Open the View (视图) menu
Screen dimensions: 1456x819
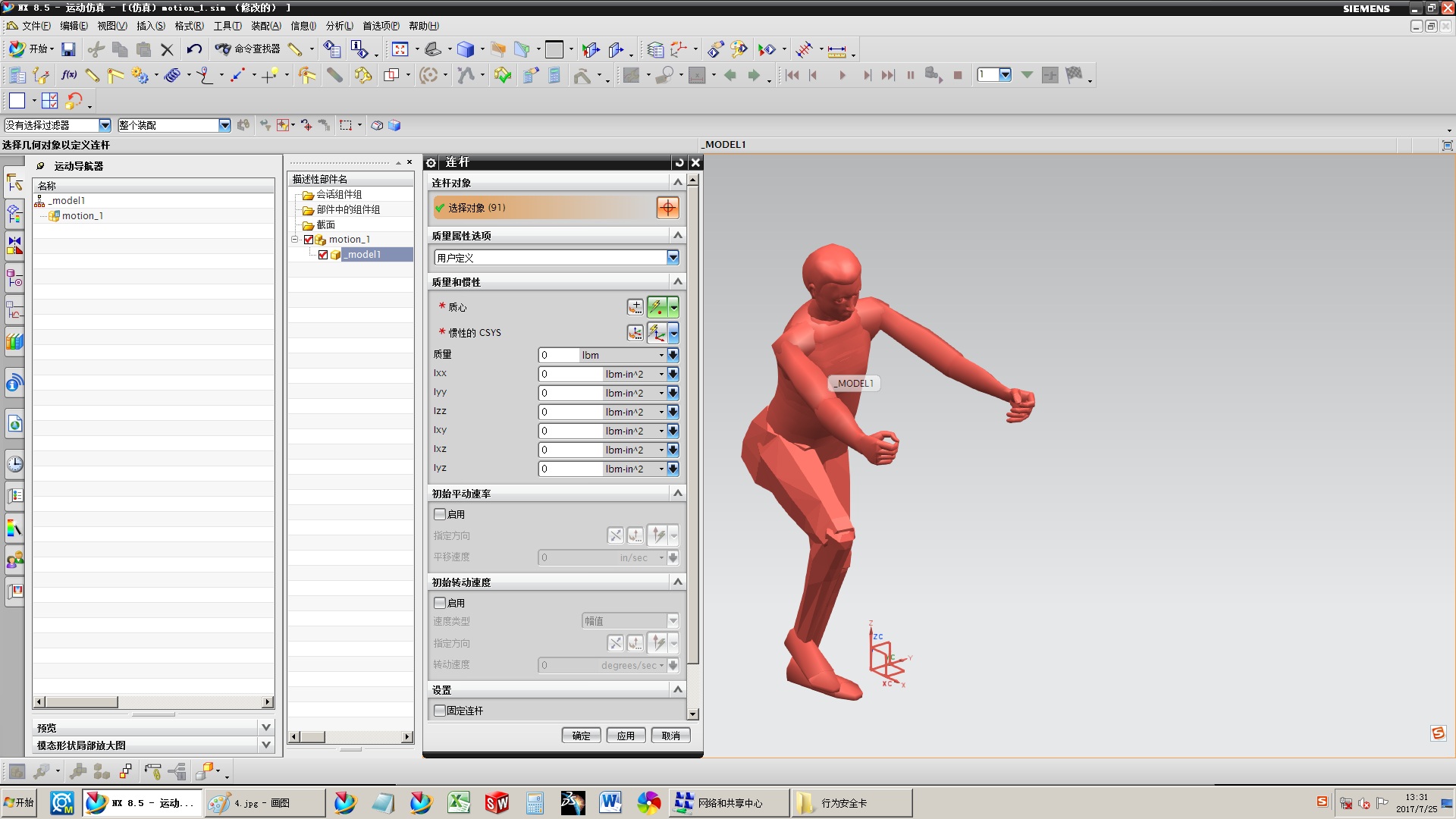point(111,26)
